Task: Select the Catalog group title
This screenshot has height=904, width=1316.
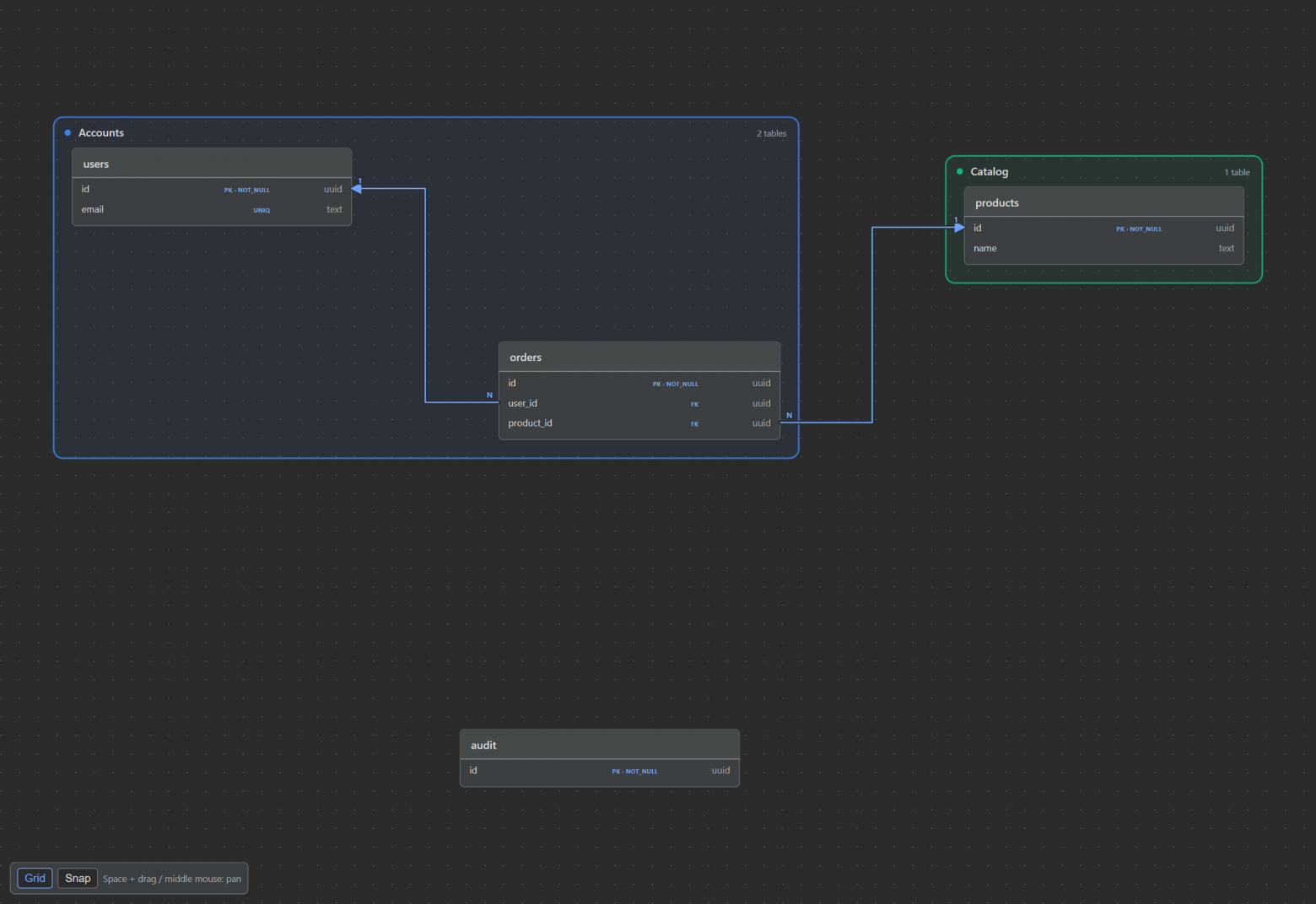Action: [989, 171]
